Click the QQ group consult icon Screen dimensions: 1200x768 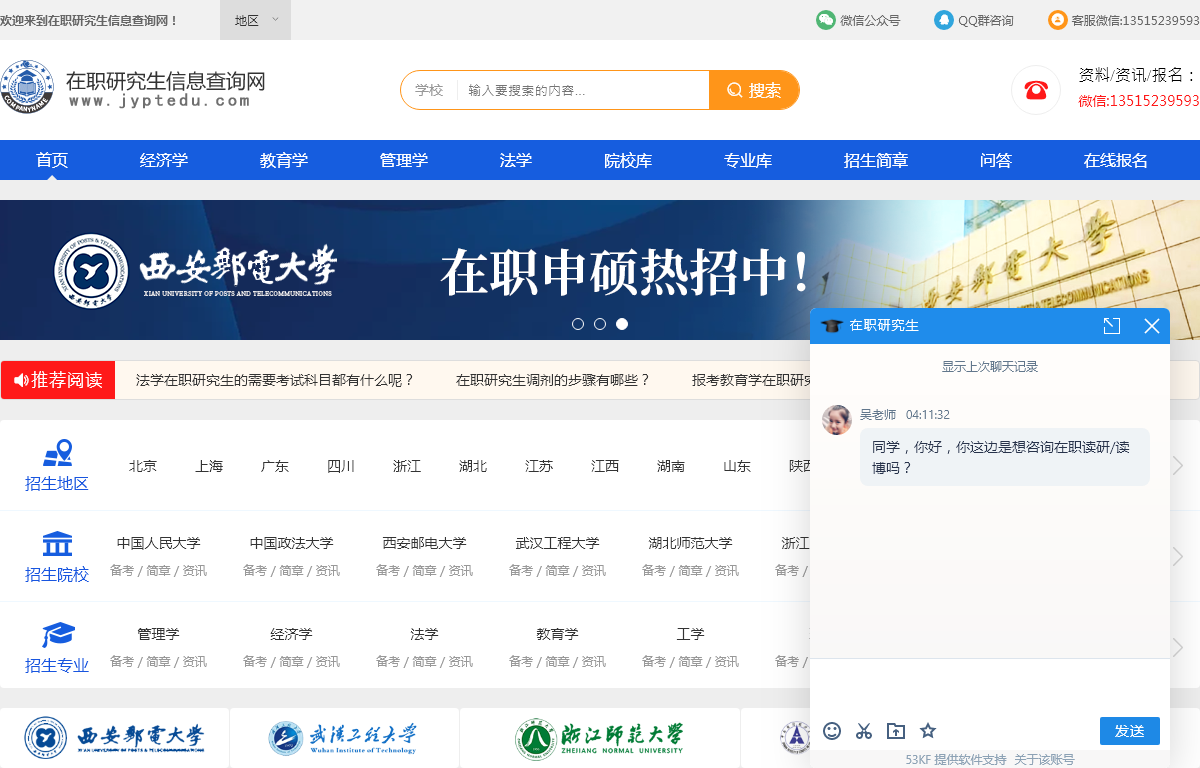point(944,20)
